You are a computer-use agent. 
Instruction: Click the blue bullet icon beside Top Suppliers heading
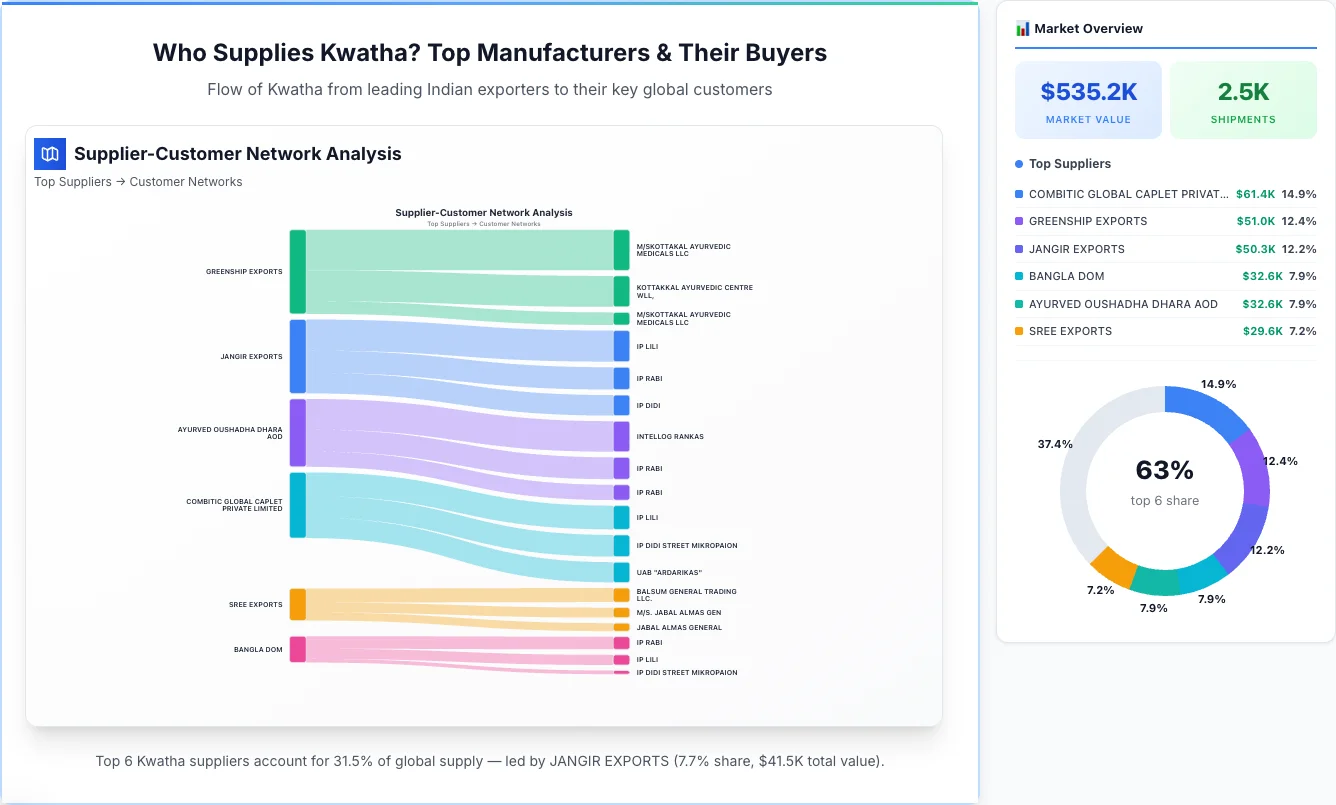pyautogui.click(x=1017, y=163)
